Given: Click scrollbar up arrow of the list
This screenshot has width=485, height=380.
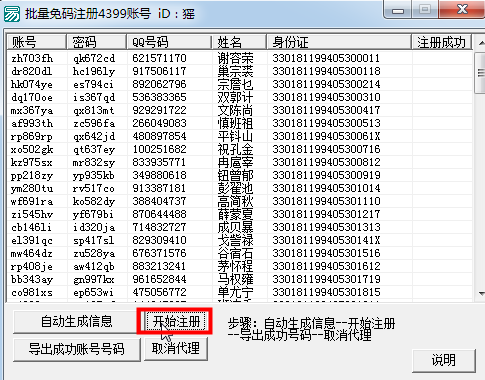Looking at the screenshot, I should (x=480, y=43).
